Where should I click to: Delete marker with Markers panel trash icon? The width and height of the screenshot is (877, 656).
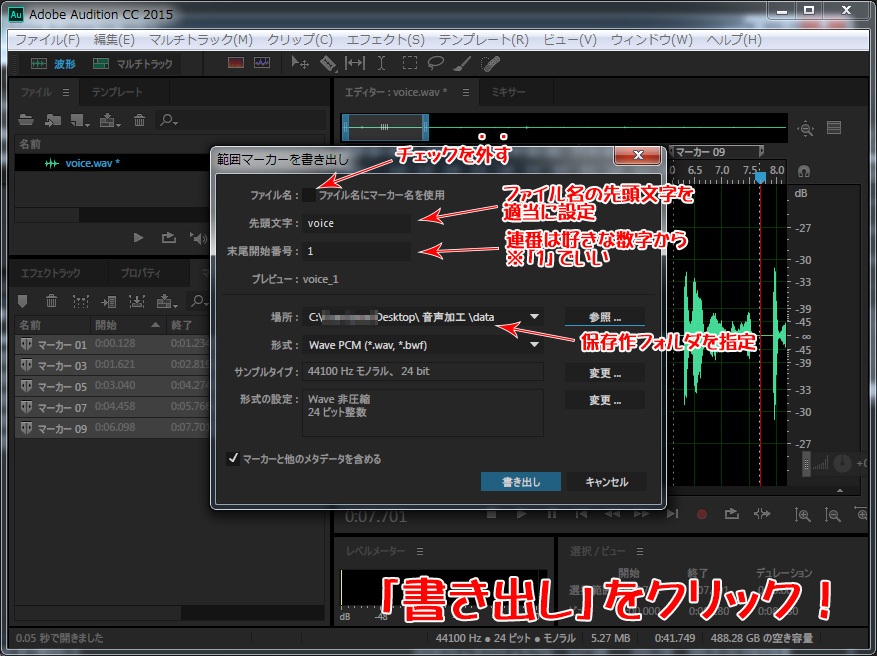pos(51,301)
